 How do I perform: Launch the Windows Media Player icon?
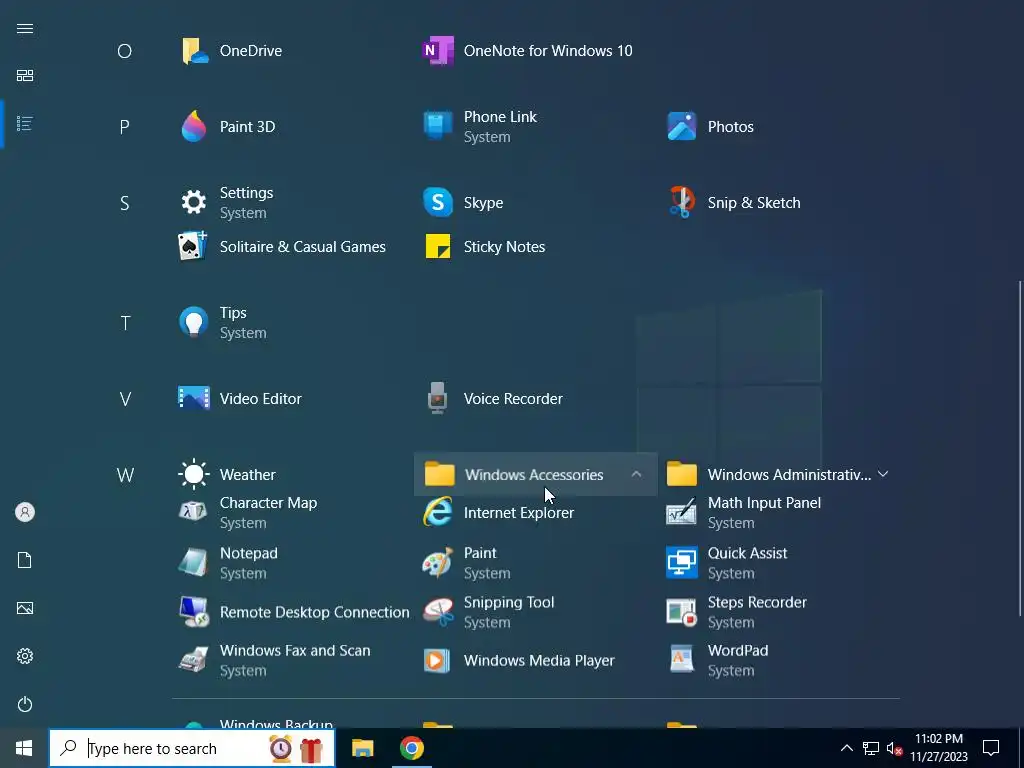coord(437,660)
